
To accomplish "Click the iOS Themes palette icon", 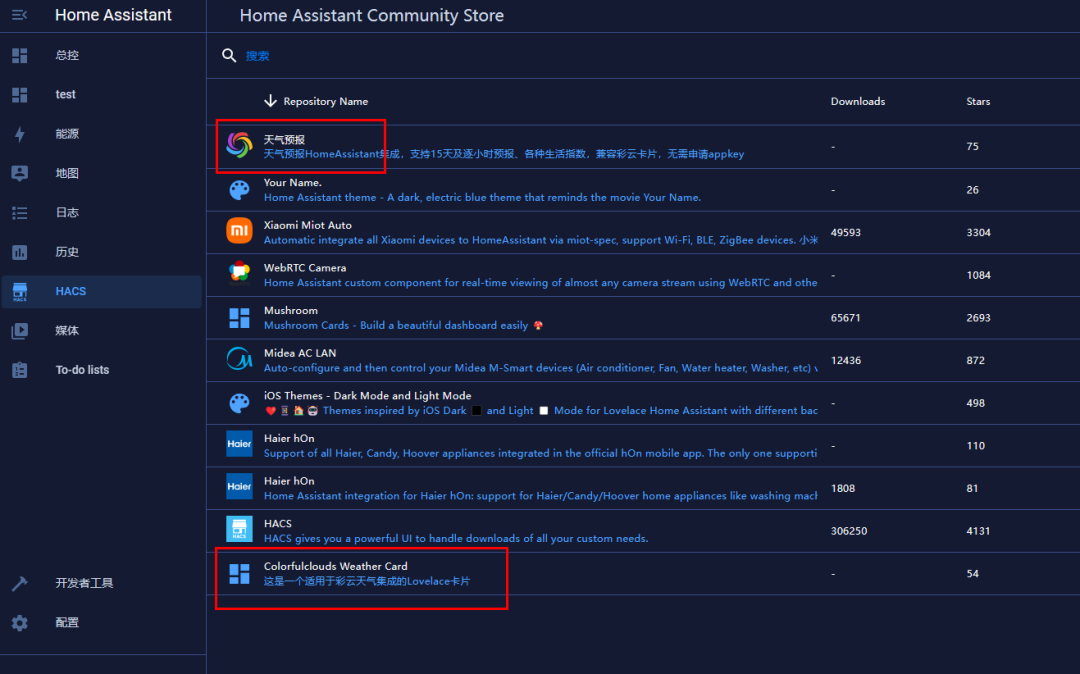I will tap(239, 403).
